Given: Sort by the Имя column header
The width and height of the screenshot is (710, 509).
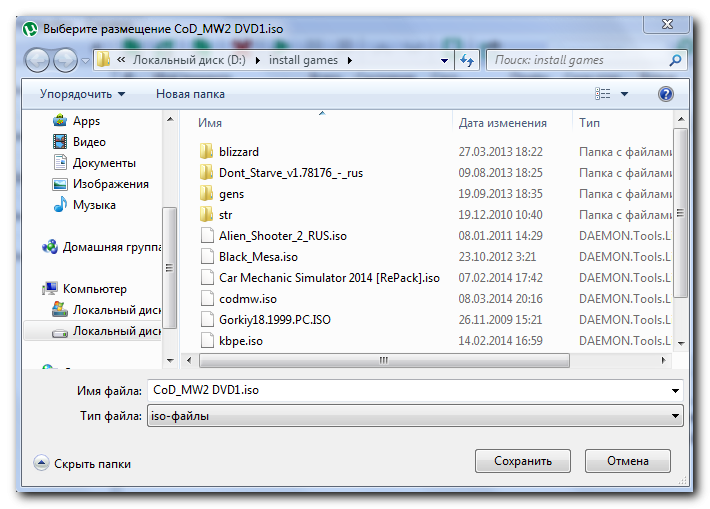Looking at the screenshot, I should point(210,123).
